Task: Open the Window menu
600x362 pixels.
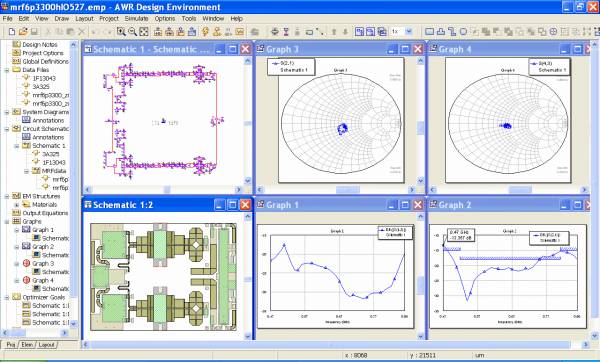Action: pyautogui.click(x=213, y=18)
